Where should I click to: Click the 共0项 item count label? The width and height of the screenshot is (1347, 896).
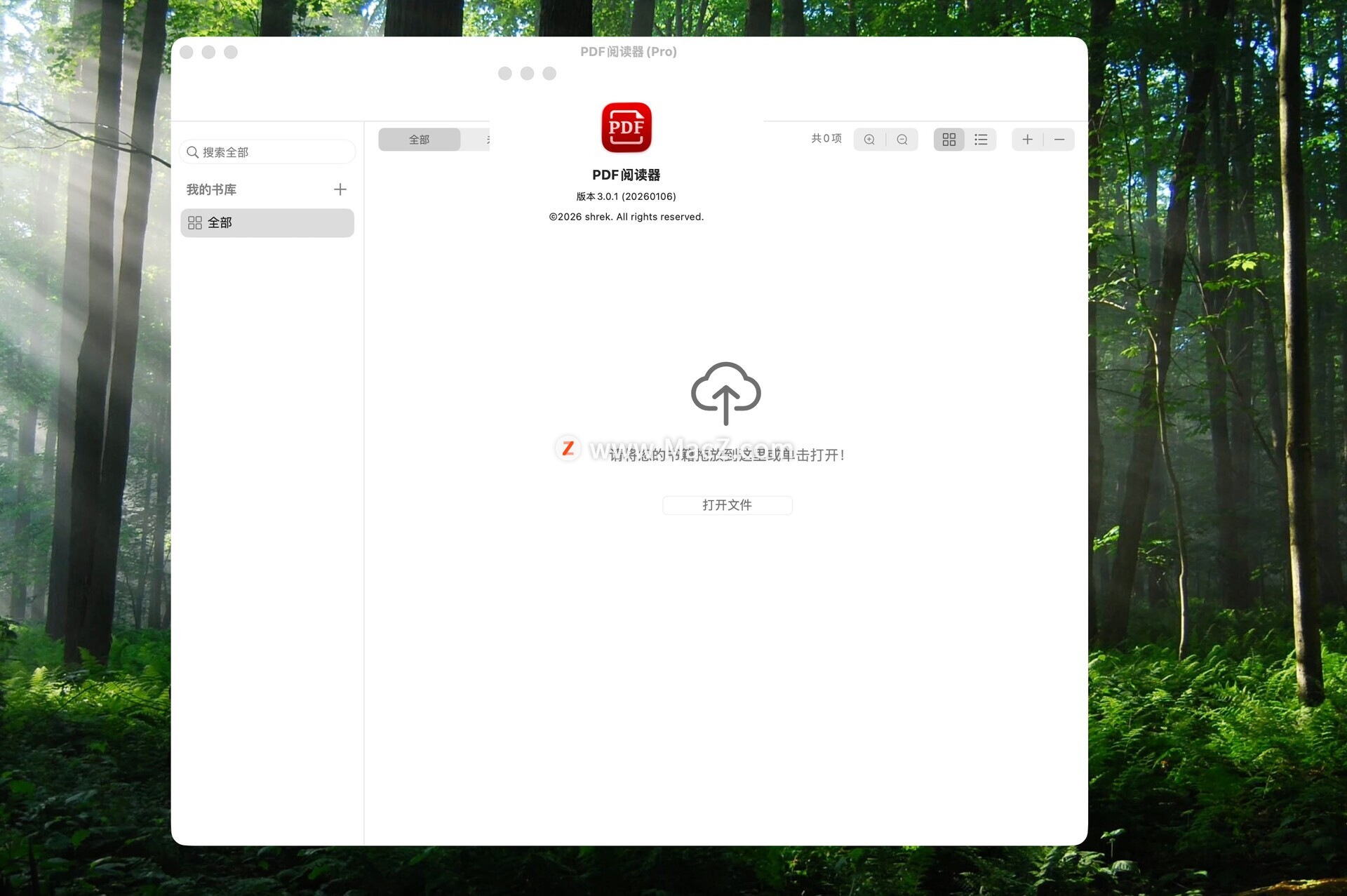click(x=826, y=139)
